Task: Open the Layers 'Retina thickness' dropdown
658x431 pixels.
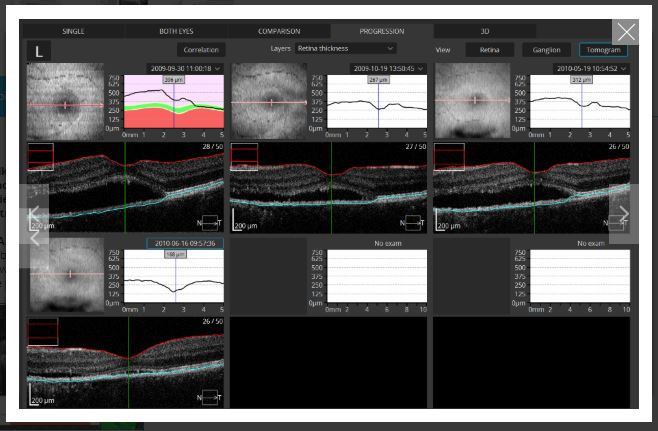Action: click(x=346, y=48)
